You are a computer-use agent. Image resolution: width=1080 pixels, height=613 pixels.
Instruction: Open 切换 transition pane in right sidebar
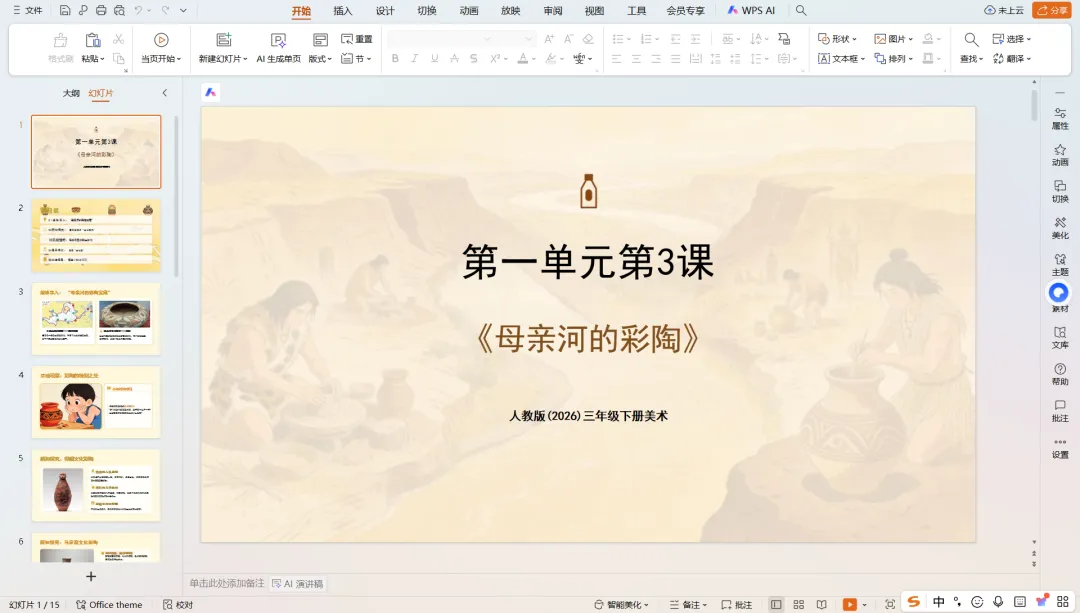pos(1060,191)
